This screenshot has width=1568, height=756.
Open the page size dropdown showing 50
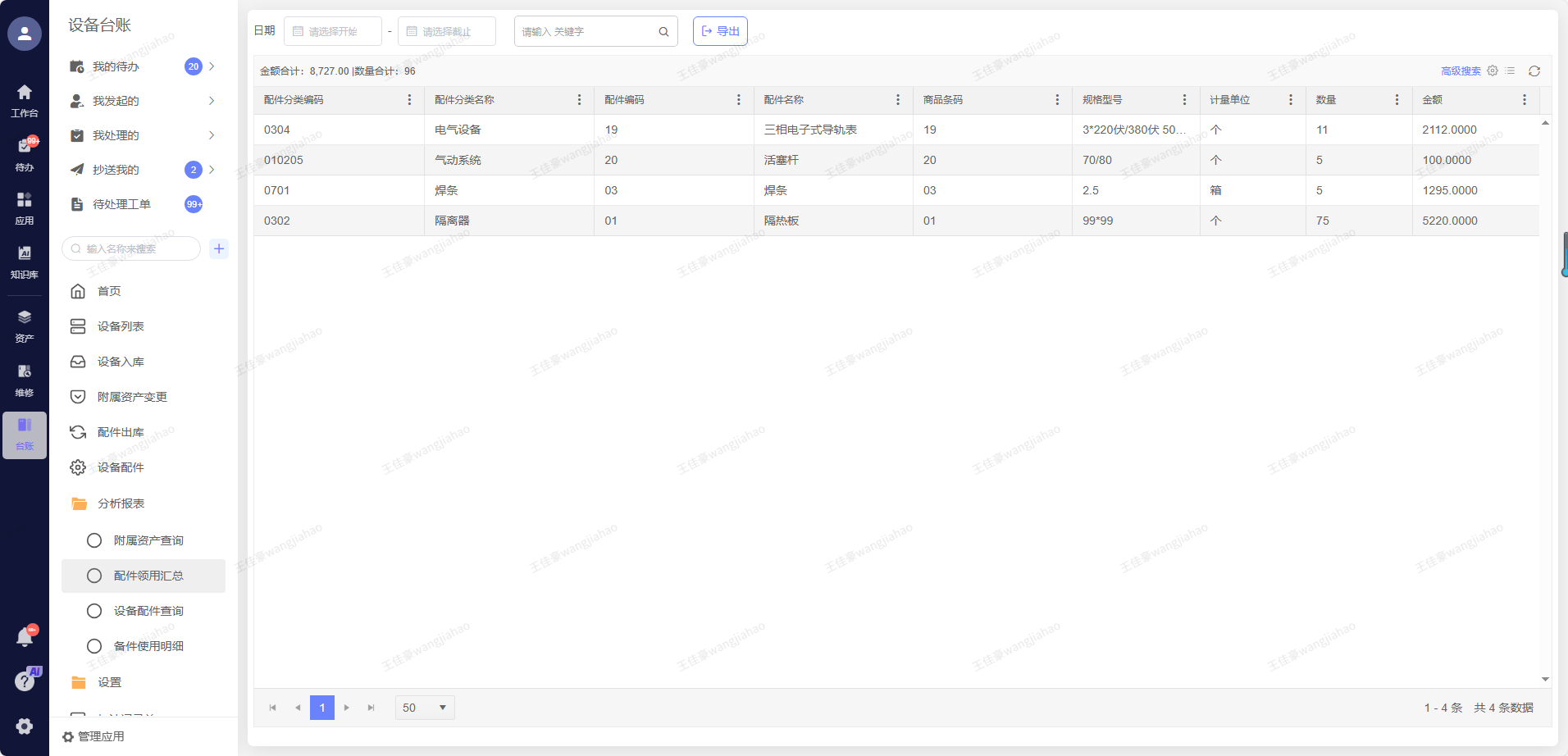pyautogui.click(x=425, y=708)
